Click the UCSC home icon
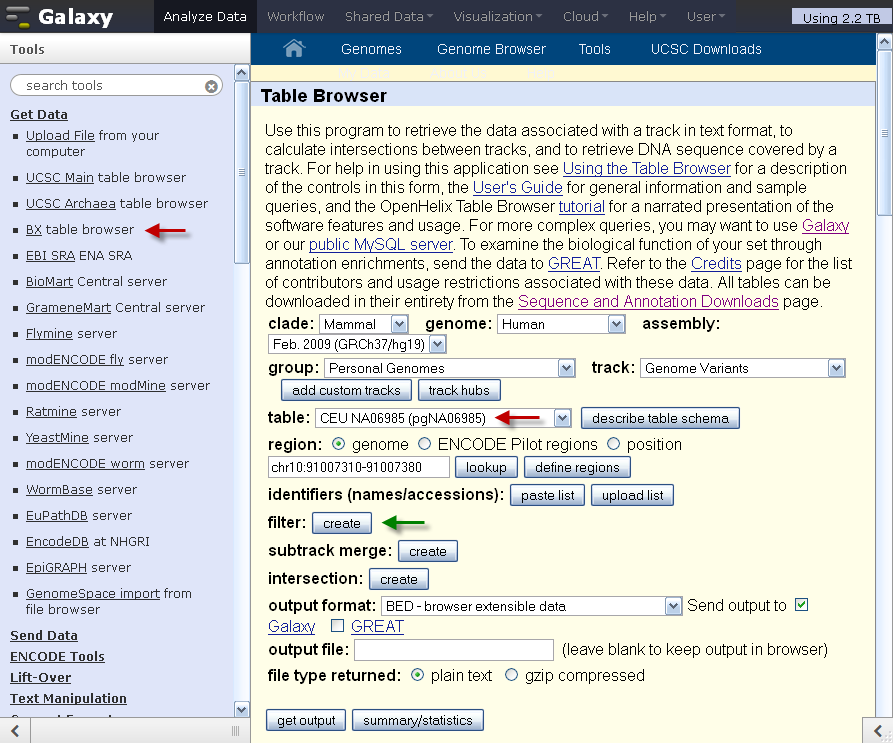Image resolution: width=893 pixels, height=743 pixels. pyautogui.click(x=294, y=48)
